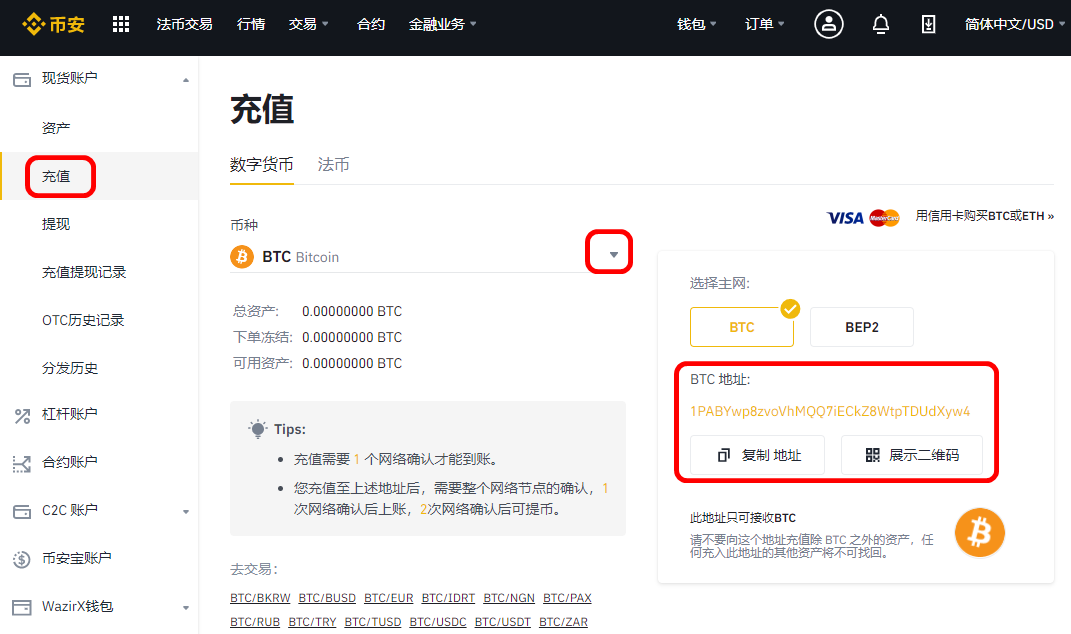The height and width of the screenshot is (634, 1071).
Task: Open the BTC/TUSD trading pair link
Action: pyautogui.click(x=373, y=622)
